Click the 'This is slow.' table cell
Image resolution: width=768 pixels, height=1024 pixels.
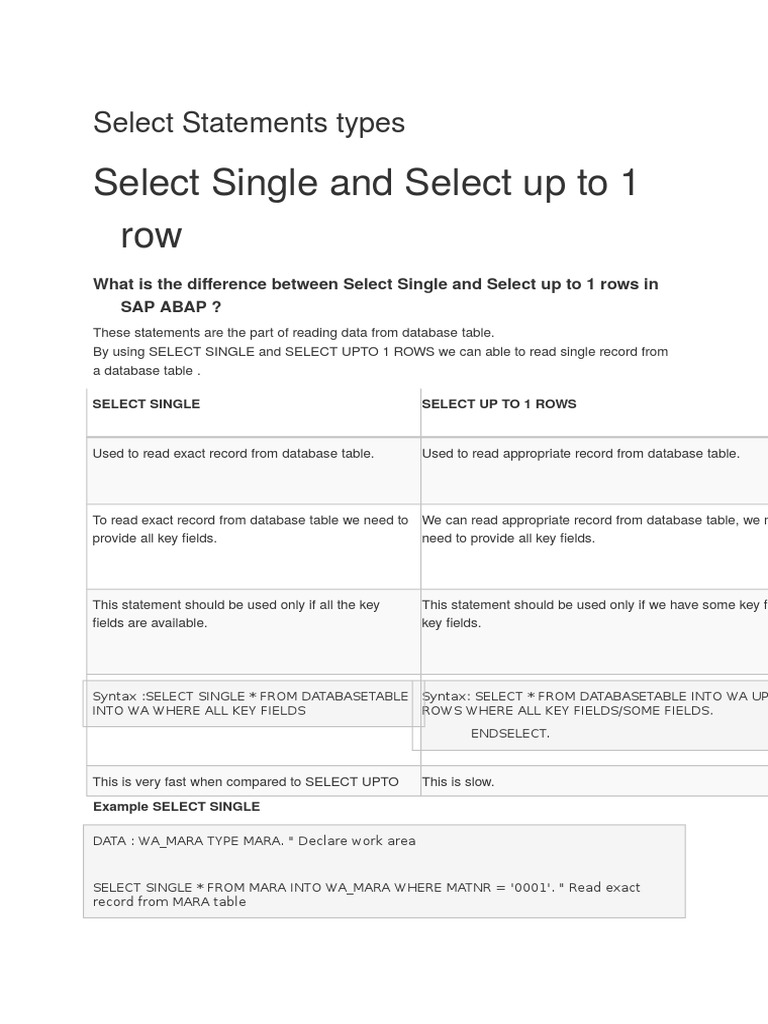tap(458, 782)
